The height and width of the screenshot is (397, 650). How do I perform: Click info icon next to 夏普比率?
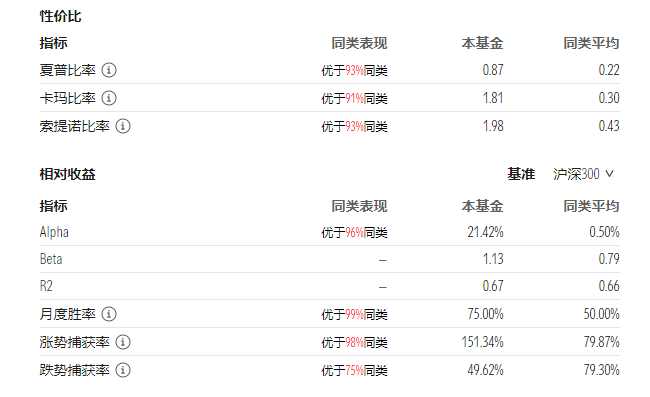[109, 70]
